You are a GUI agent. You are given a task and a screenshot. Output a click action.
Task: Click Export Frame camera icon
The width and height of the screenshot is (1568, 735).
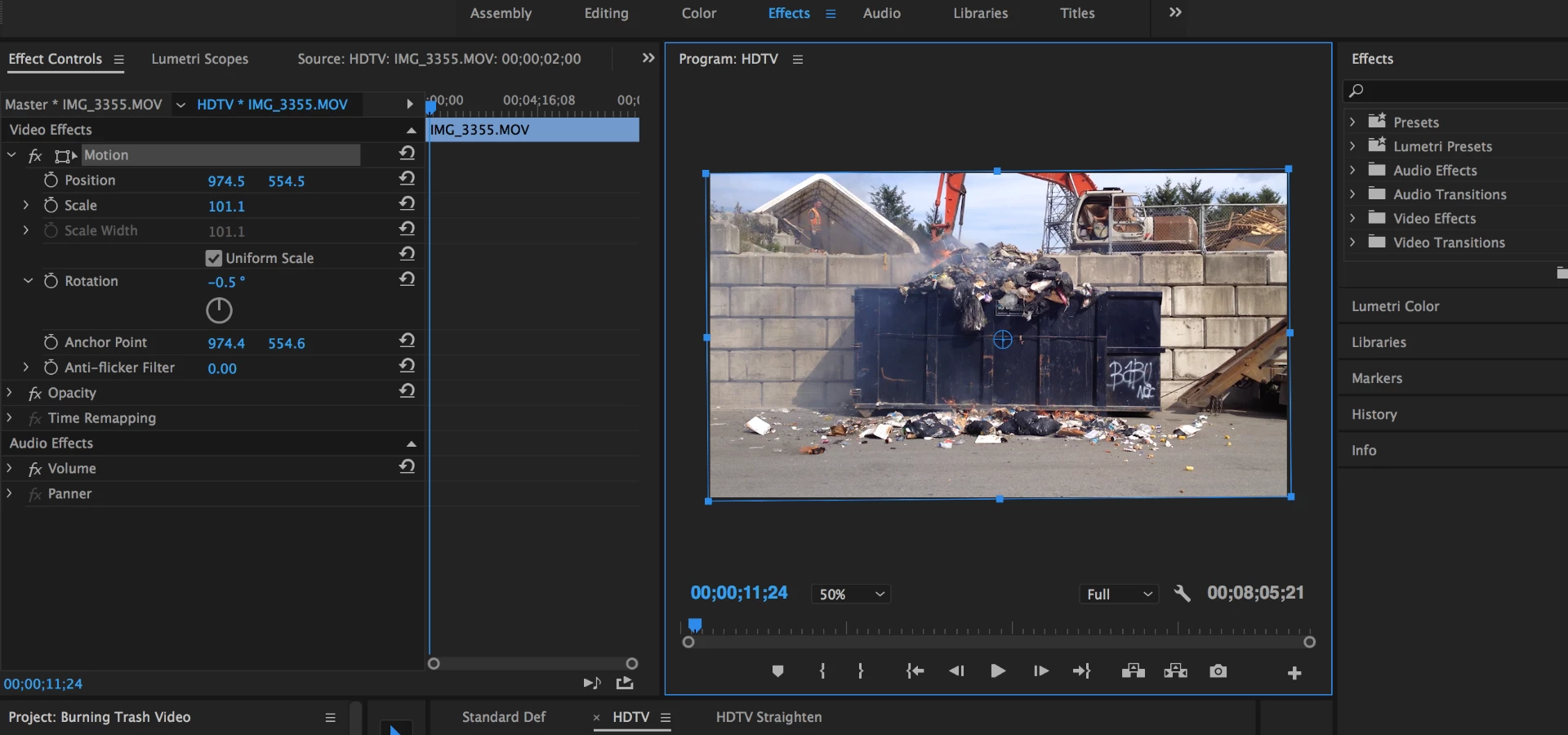click(x=1218, y=671)
